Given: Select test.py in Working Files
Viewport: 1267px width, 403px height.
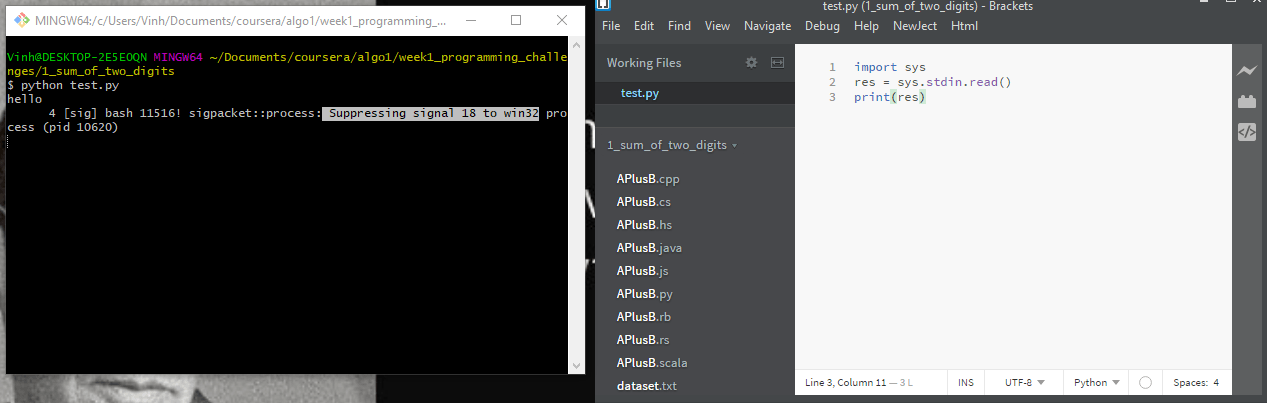Looking at the screenshot, I should click(x=640, y=94).
